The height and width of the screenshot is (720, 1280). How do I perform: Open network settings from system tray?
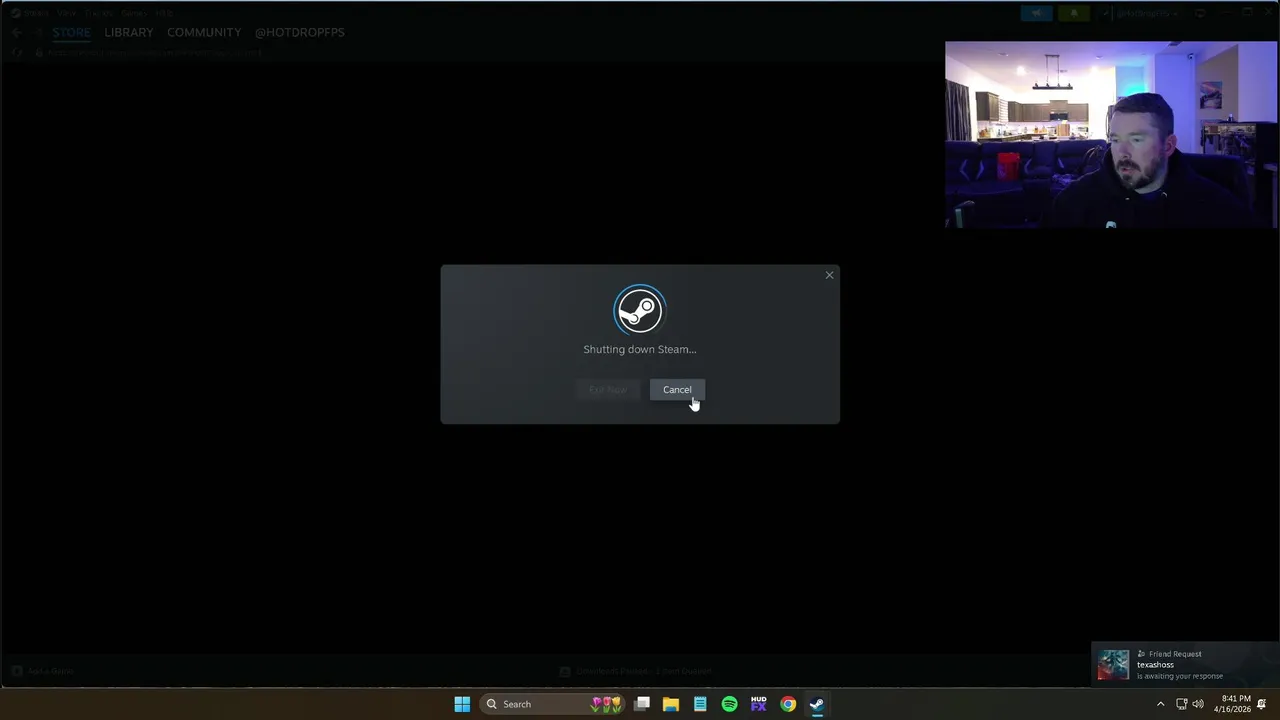pos(1181,704)
